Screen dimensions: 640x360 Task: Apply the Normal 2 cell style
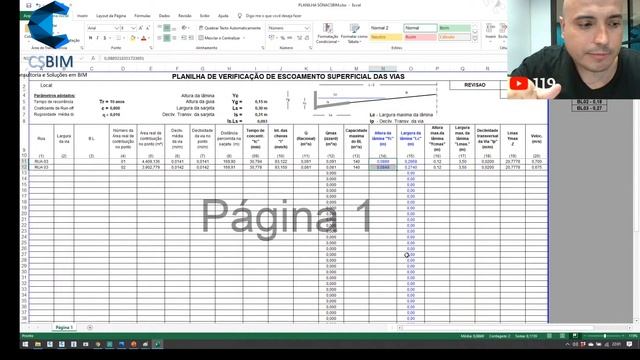pyautogui.click(x=386, y=28)
